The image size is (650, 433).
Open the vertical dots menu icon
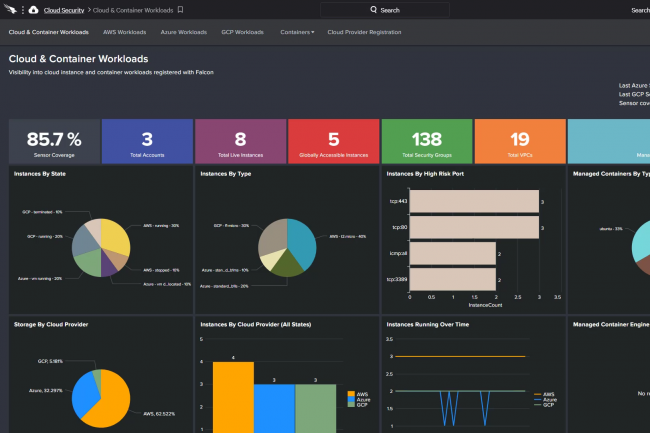click(23, 10)
